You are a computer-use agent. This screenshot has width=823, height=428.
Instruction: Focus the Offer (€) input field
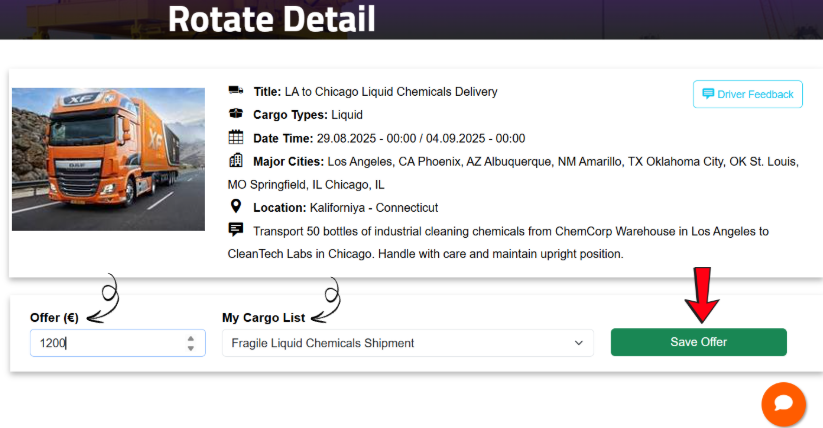(100, 343)
